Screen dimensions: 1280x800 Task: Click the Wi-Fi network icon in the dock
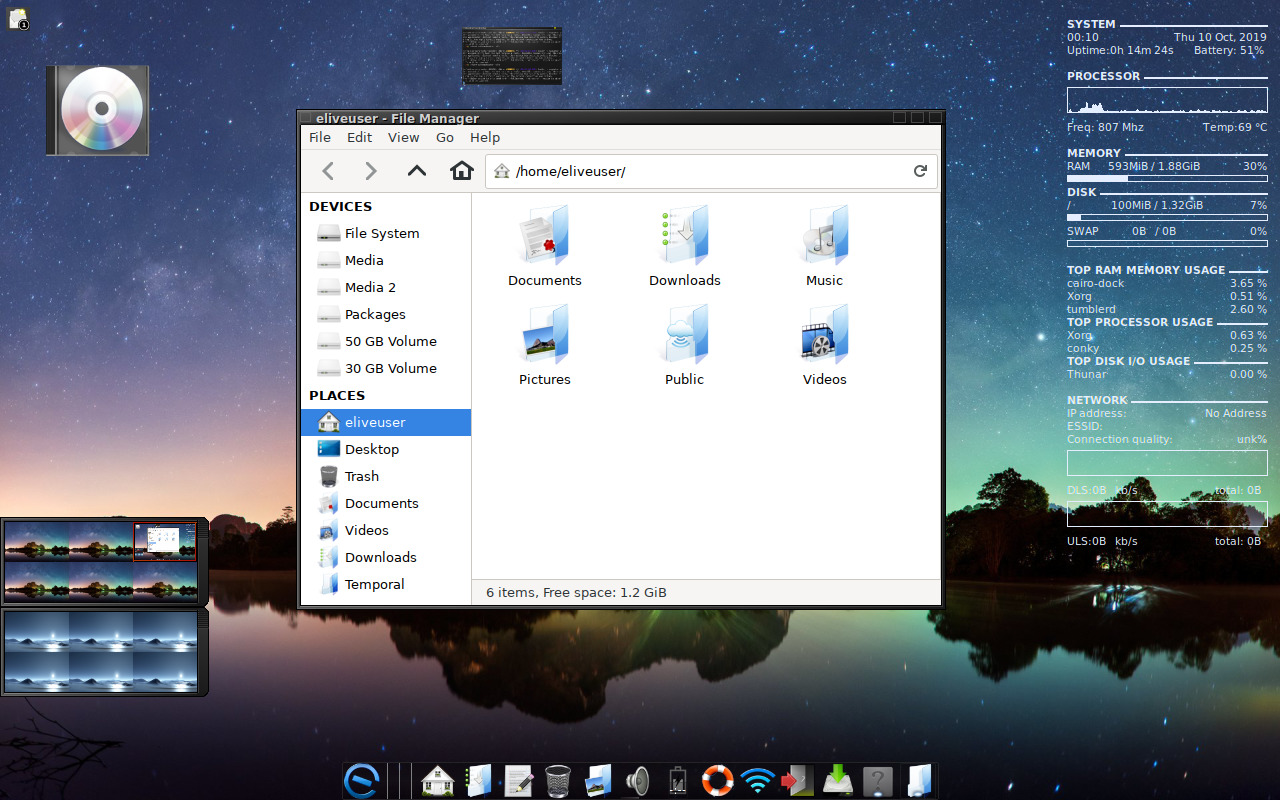coord(758,780)
